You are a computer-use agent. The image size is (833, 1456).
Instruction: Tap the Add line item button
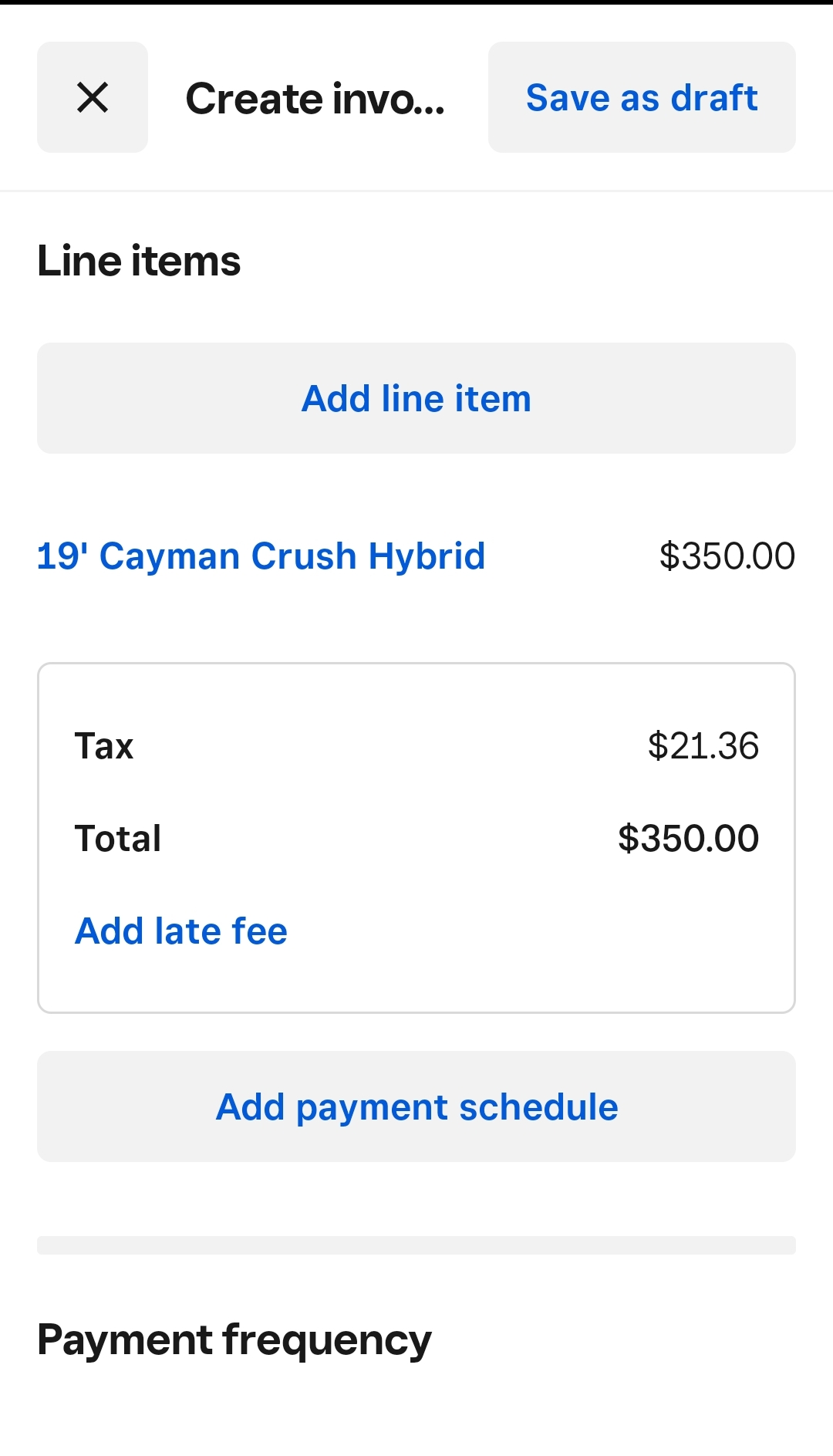pyautogui.click(x=416, y=398)
